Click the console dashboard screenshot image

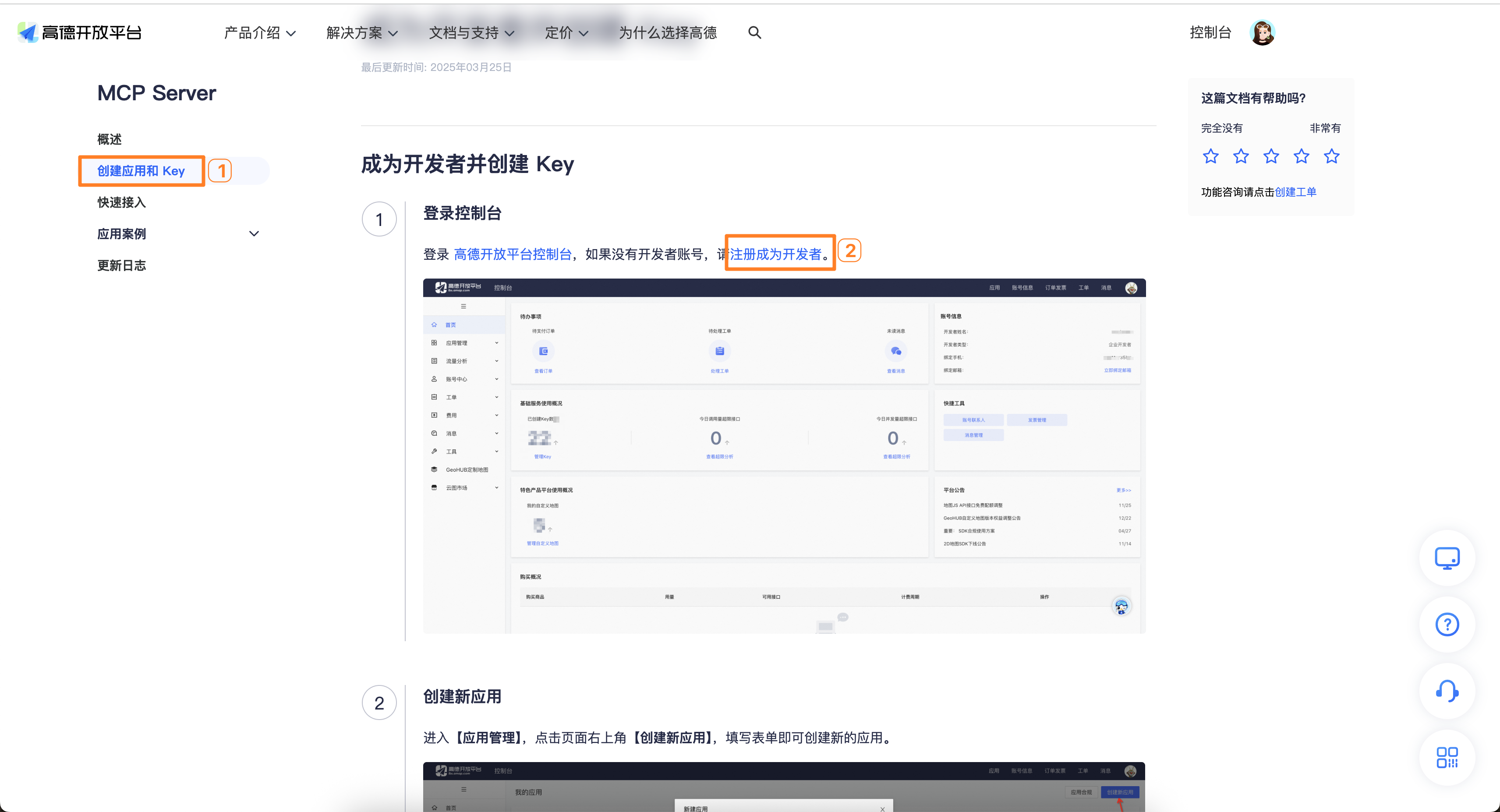[784, 456]
